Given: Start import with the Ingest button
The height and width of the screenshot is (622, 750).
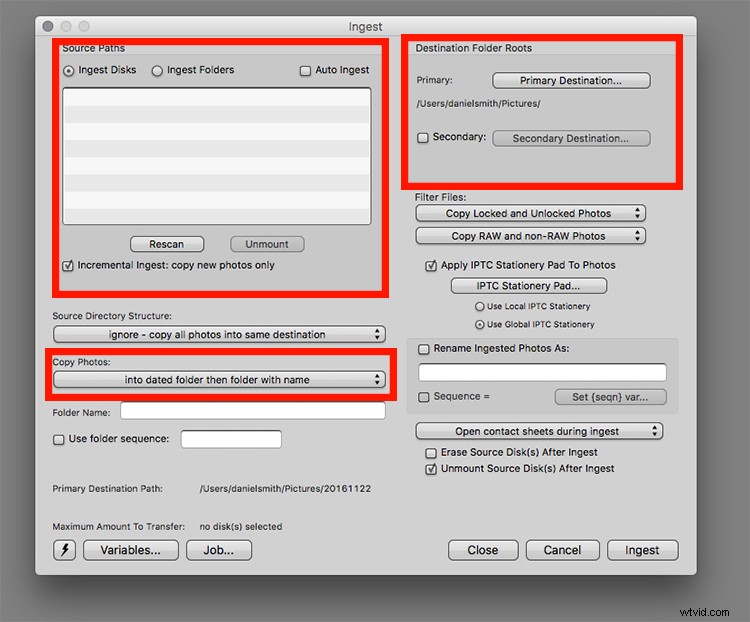Looking at the screenshot, I should coord(642,550).
